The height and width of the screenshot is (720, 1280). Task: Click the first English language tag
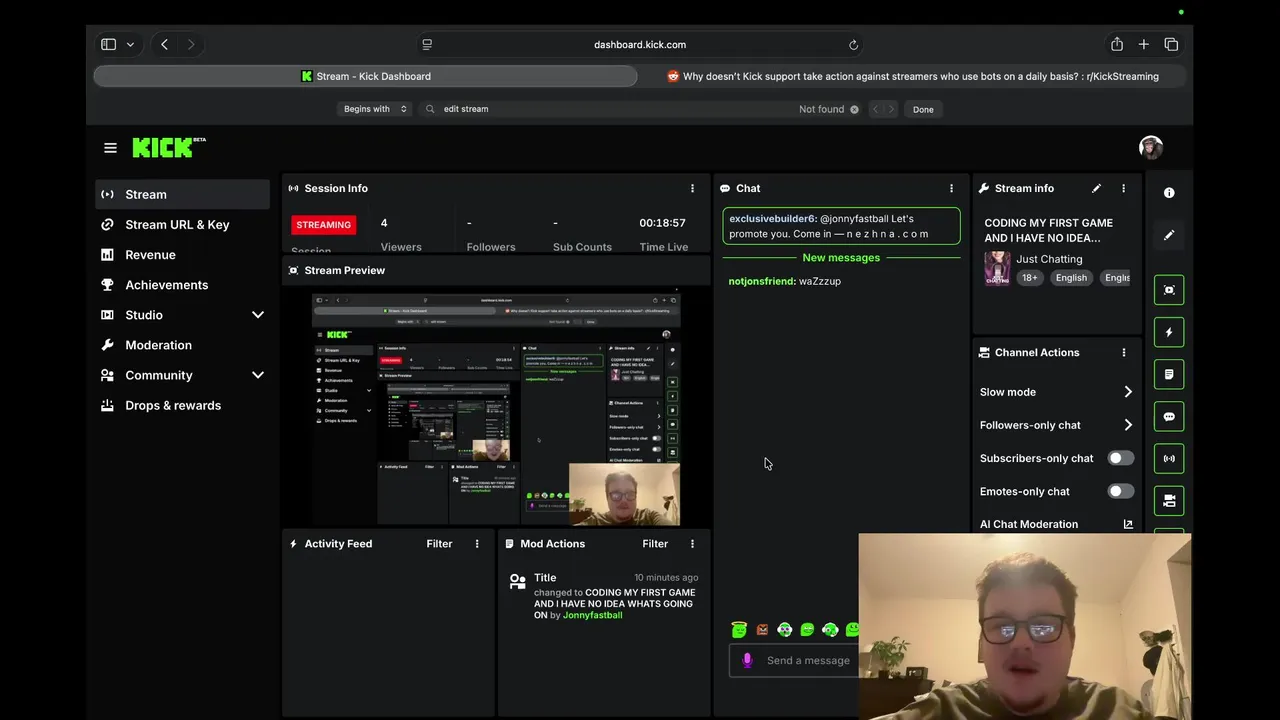click(1071, 278)
